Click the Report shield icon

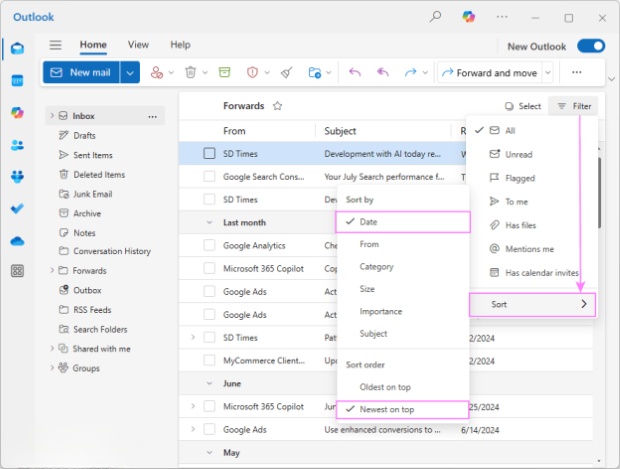pos(252,72)
